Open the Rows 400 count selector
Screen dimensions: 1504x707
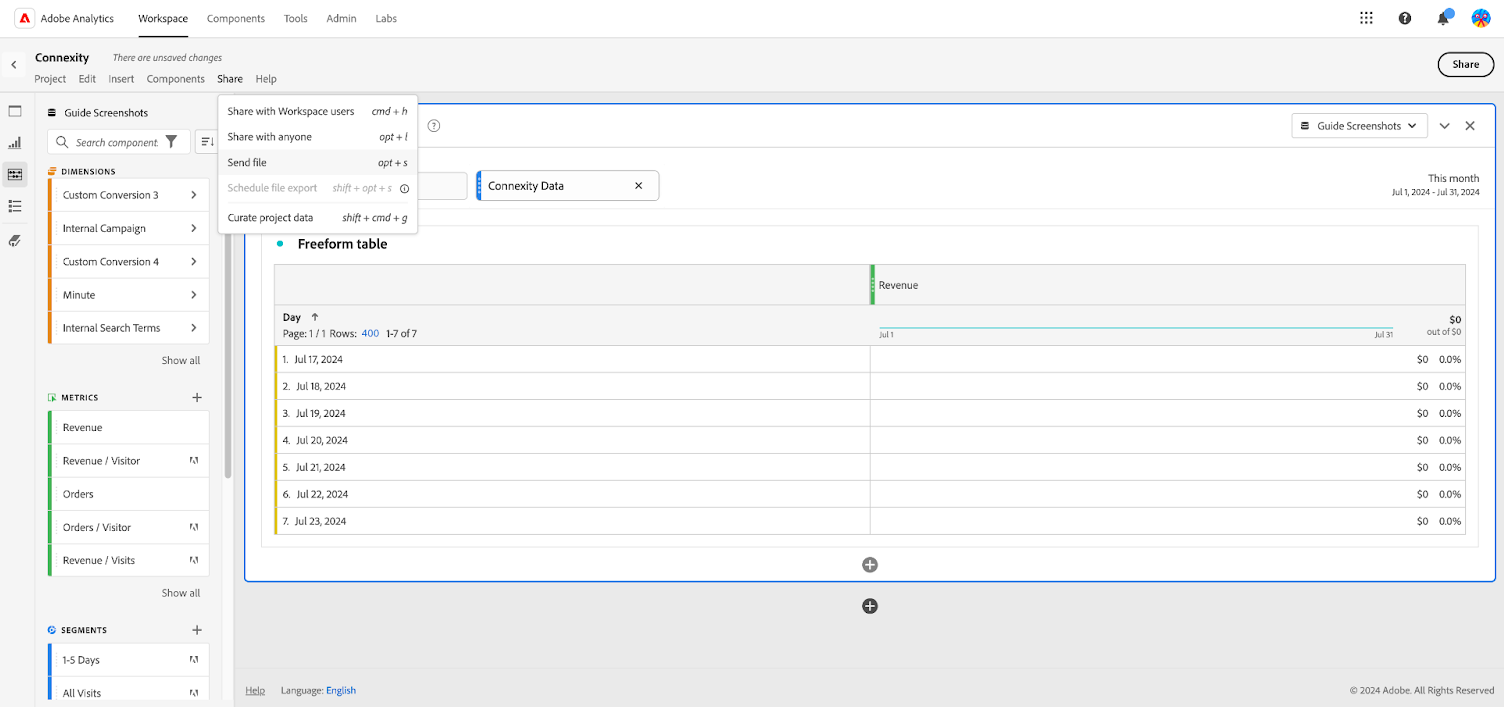click(x=370, y=334)
